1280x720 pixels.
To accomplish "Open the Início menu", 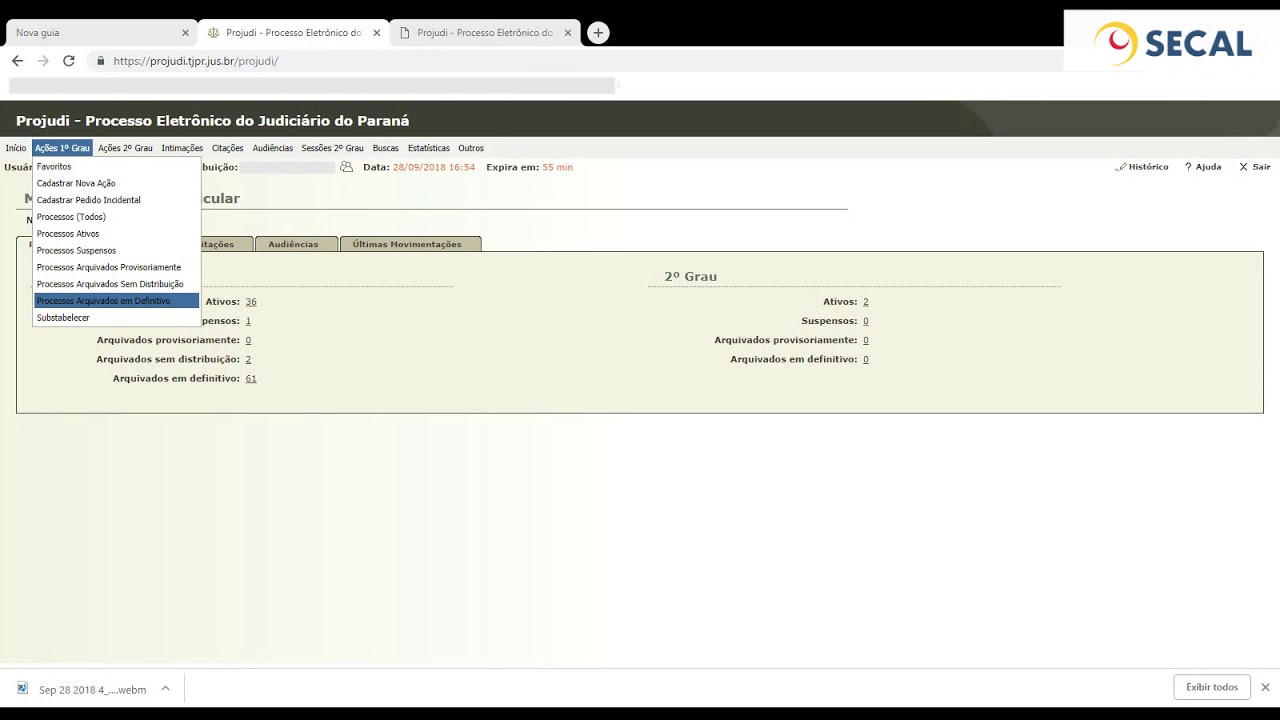I will (16, 148).
